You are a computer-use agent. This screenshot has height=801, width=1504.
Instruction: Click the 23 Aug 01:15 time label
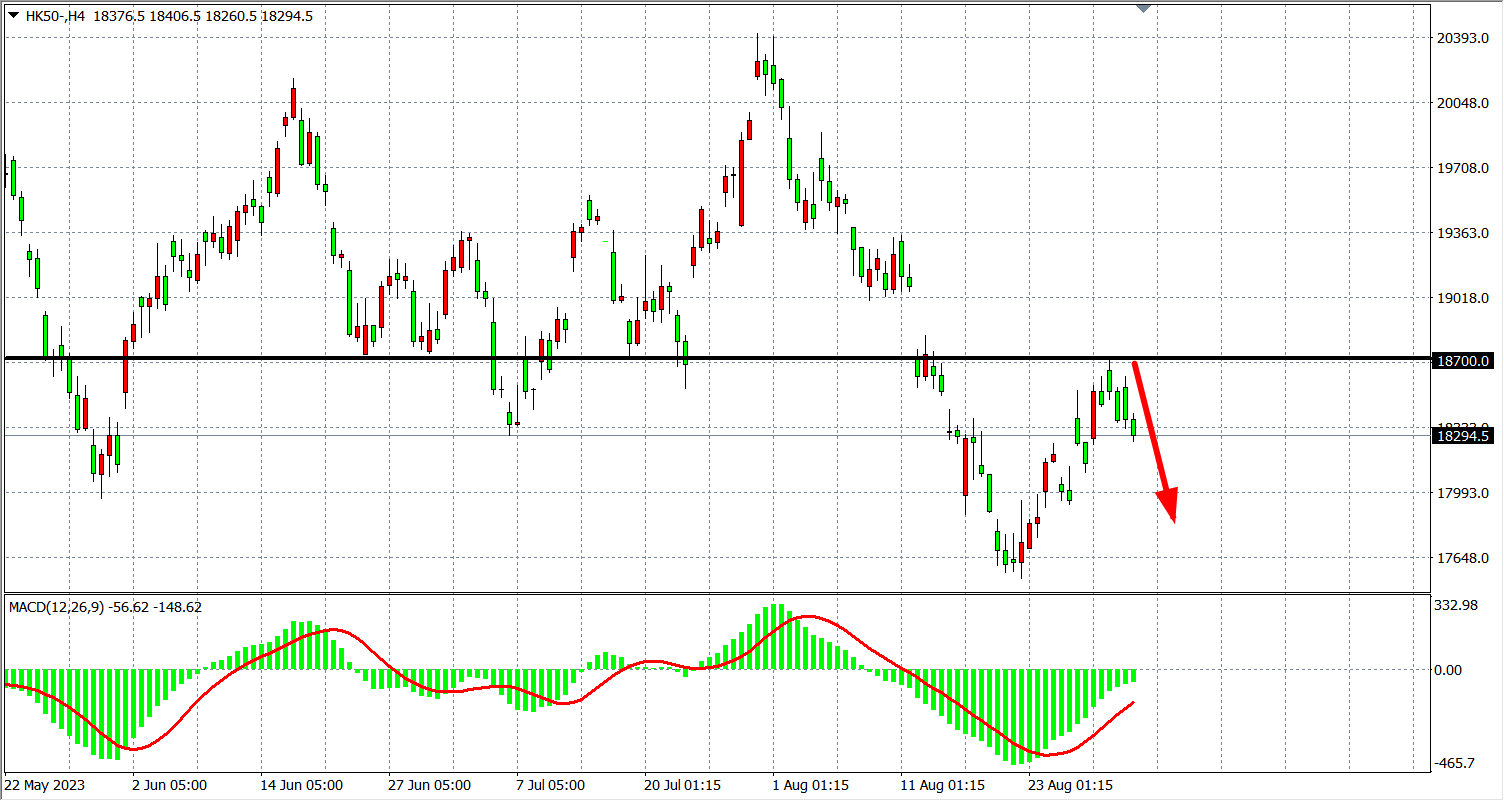[1071, 785]
